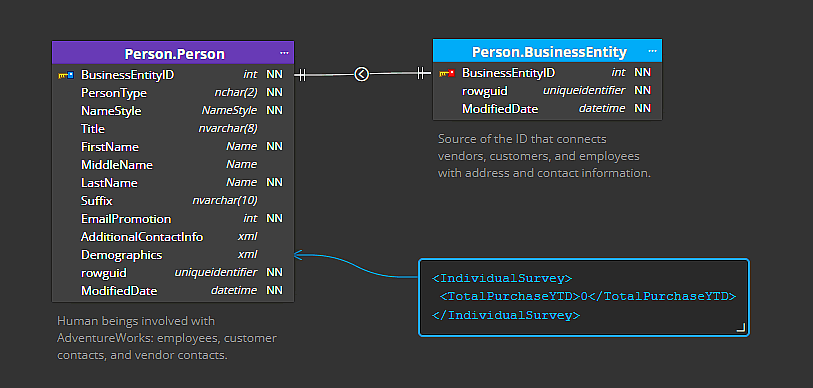Click the BusinessEntity description about ID source
813x388 pixels.
544,156
